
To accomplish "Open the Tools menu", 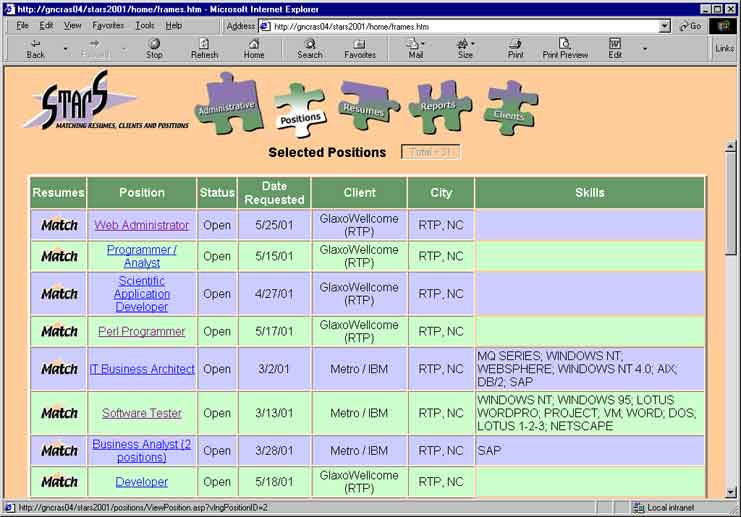I will (145, 26).
